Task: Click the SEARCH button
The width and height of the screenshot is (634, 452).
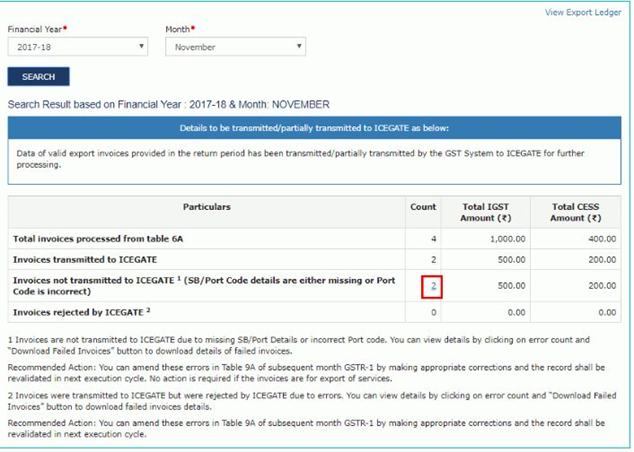Action: tap(38, 76)
